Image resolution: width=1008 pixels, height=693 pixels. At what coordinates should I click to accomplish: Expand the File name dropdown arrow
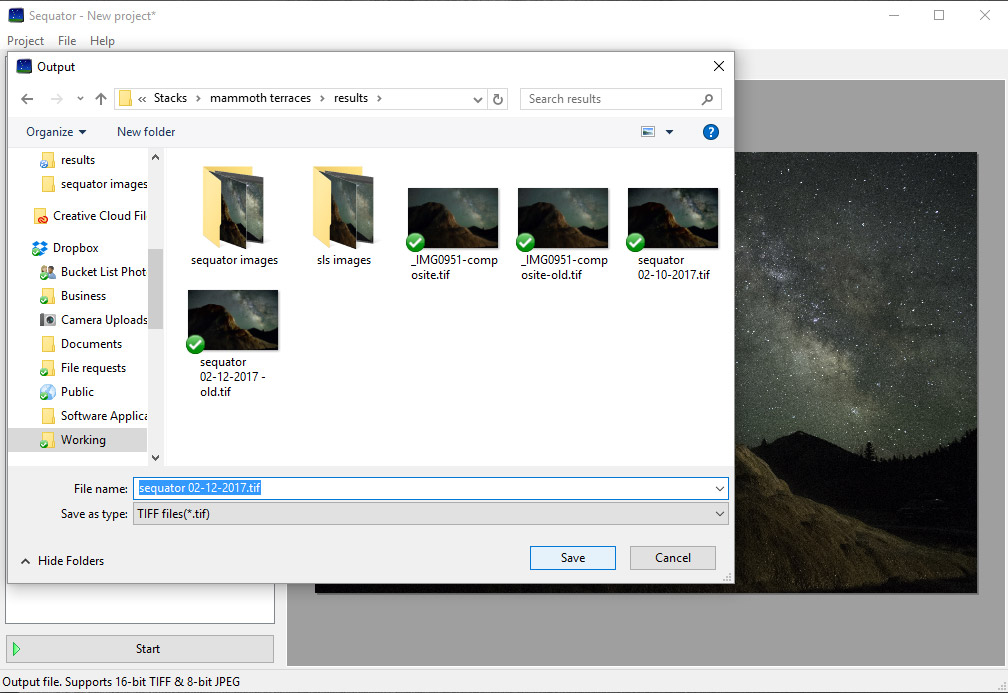point(719,489)
